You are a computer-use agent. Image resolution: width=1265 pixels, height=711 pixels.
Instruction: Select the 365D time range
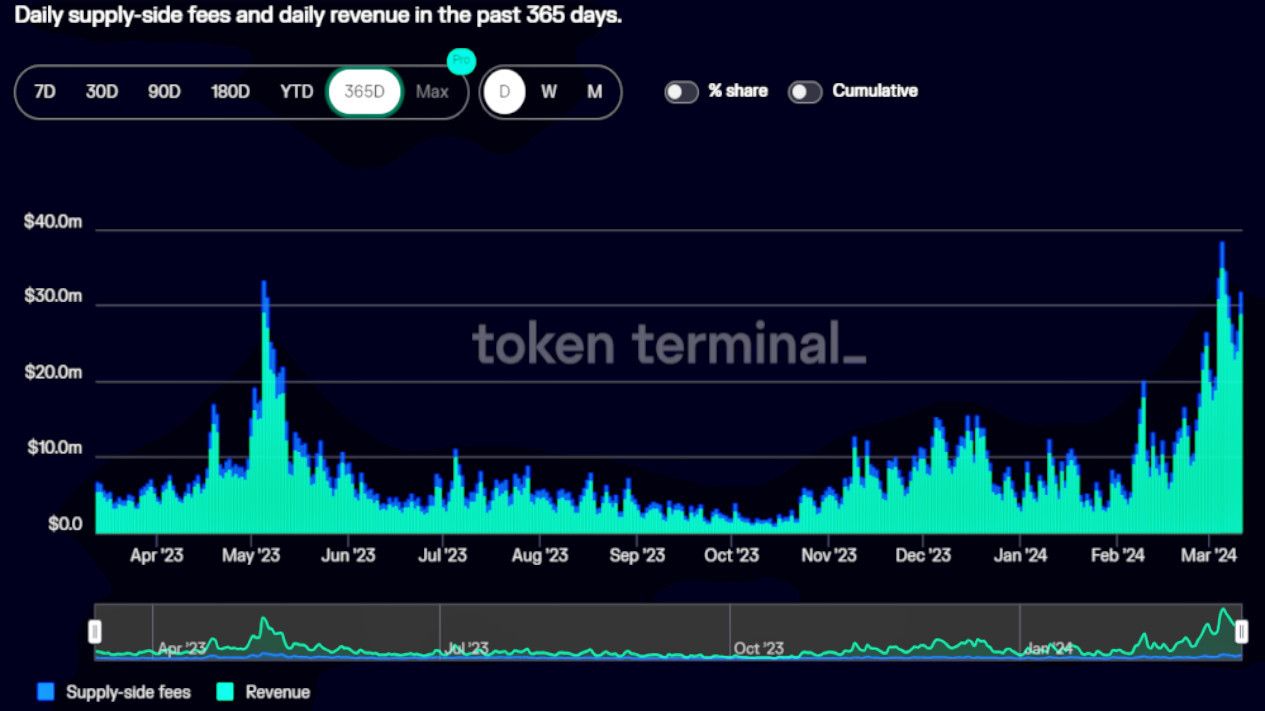(365, 92)
